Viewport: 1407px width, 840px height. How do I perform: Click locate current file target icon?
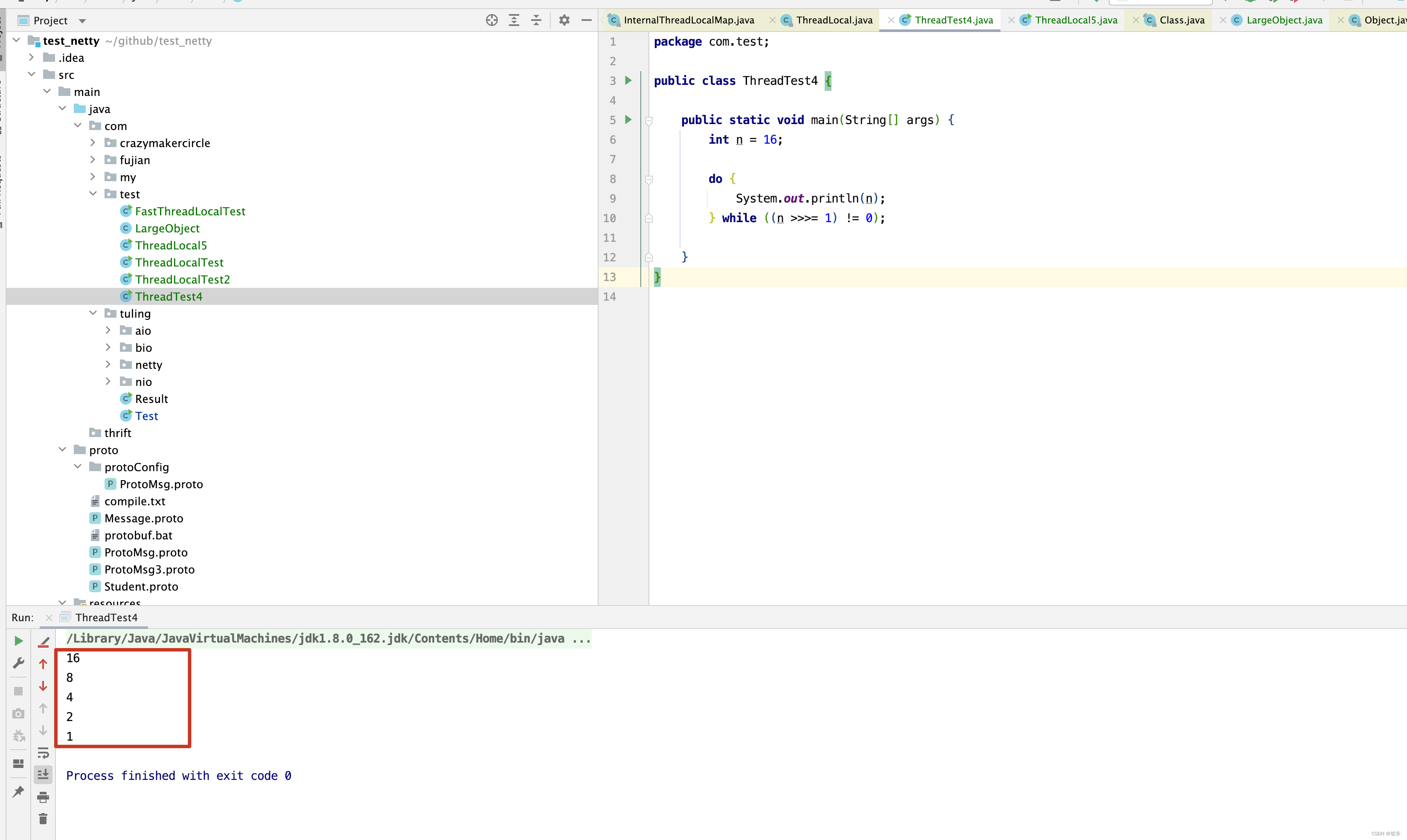pos(491,20)
